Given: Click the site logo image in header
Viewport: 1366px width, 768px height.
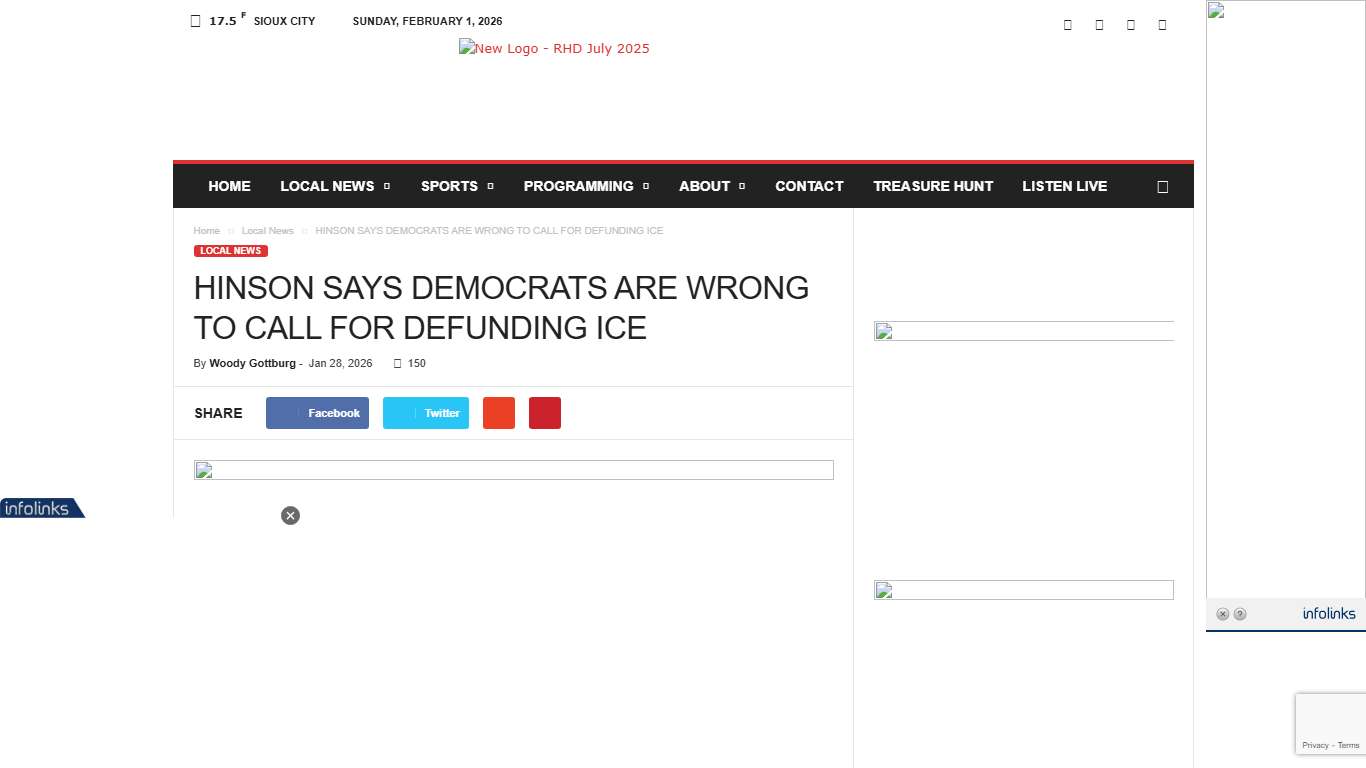Looking at the screenshot, I should [x=554, y=48].
